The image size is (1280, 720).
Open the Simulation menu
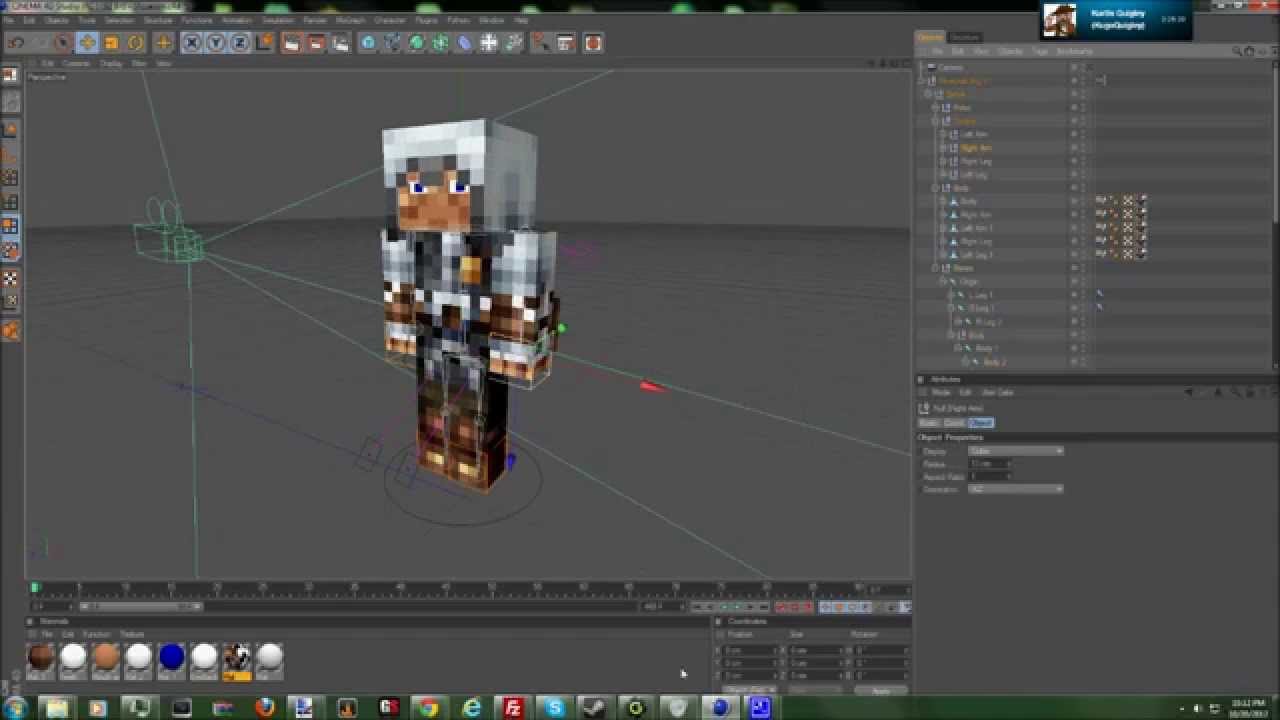[278, 20]
